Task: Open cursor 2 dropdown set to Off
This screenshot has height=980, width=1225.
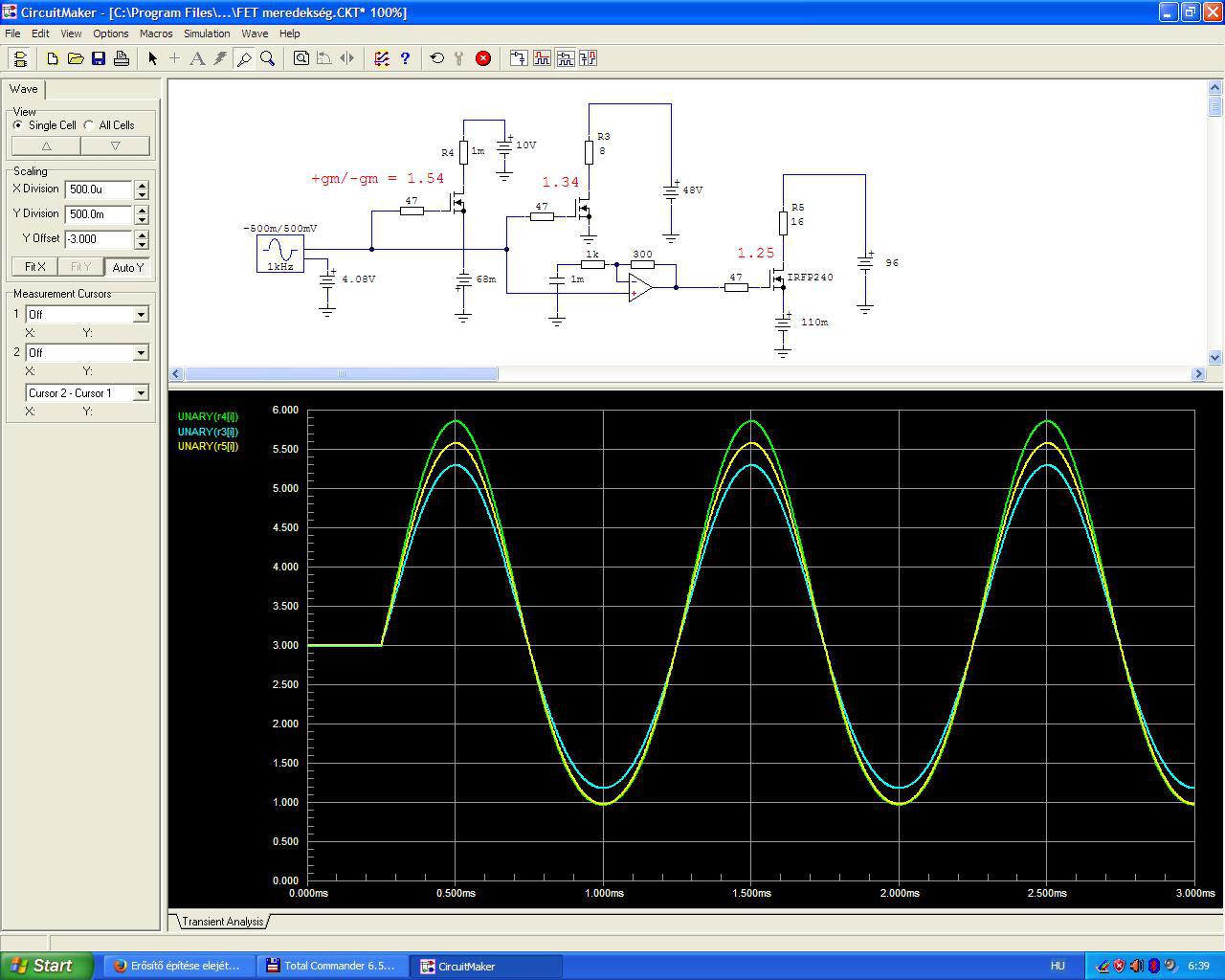Action: pos(141,352)
